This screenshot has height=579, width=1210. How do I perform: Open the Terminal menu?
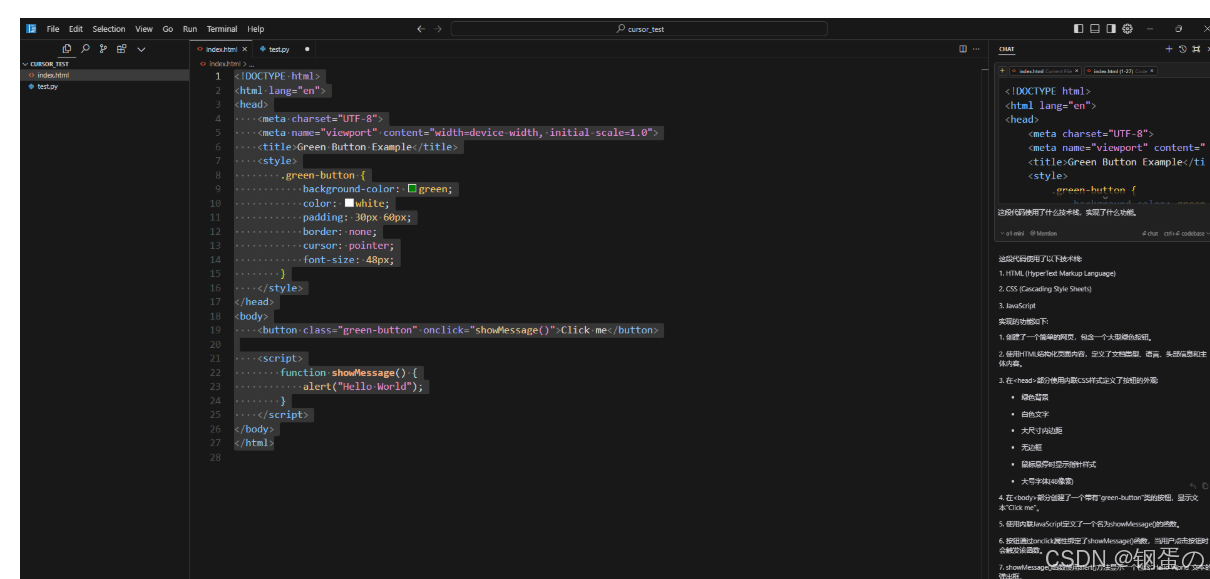(222, 29)
